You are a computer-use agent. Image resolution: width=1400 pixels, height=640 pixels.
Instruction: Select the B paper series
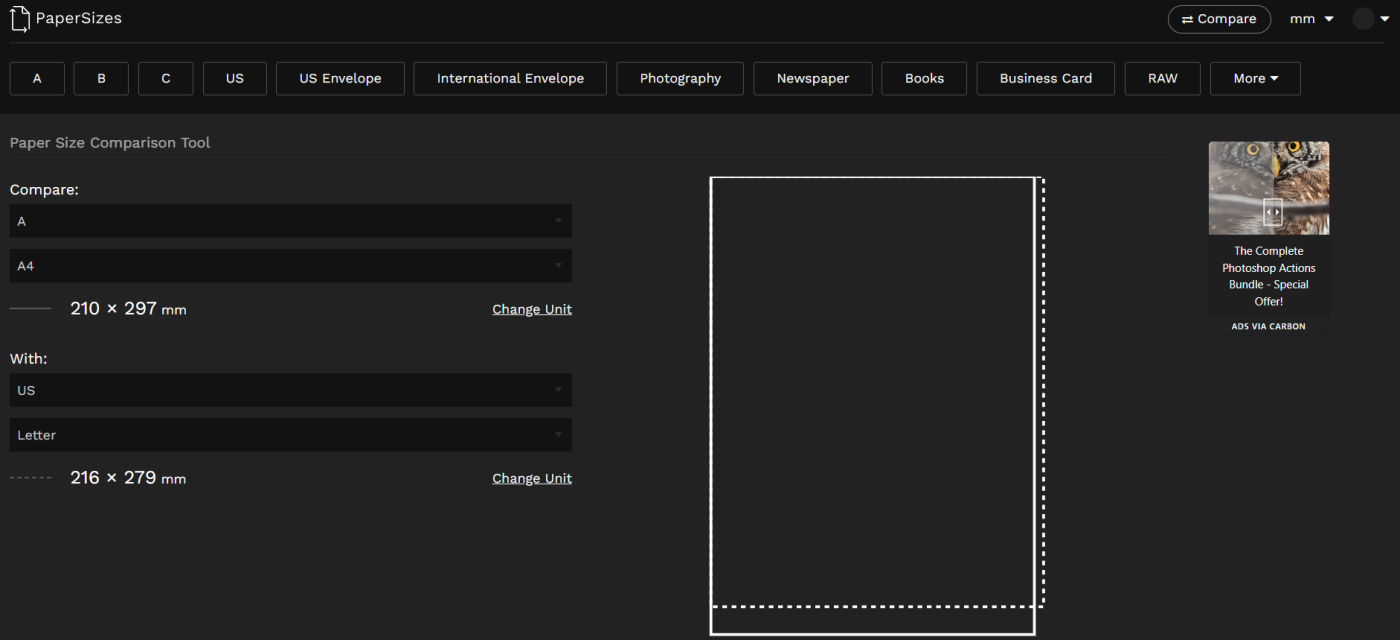click(x=101, y=78)
